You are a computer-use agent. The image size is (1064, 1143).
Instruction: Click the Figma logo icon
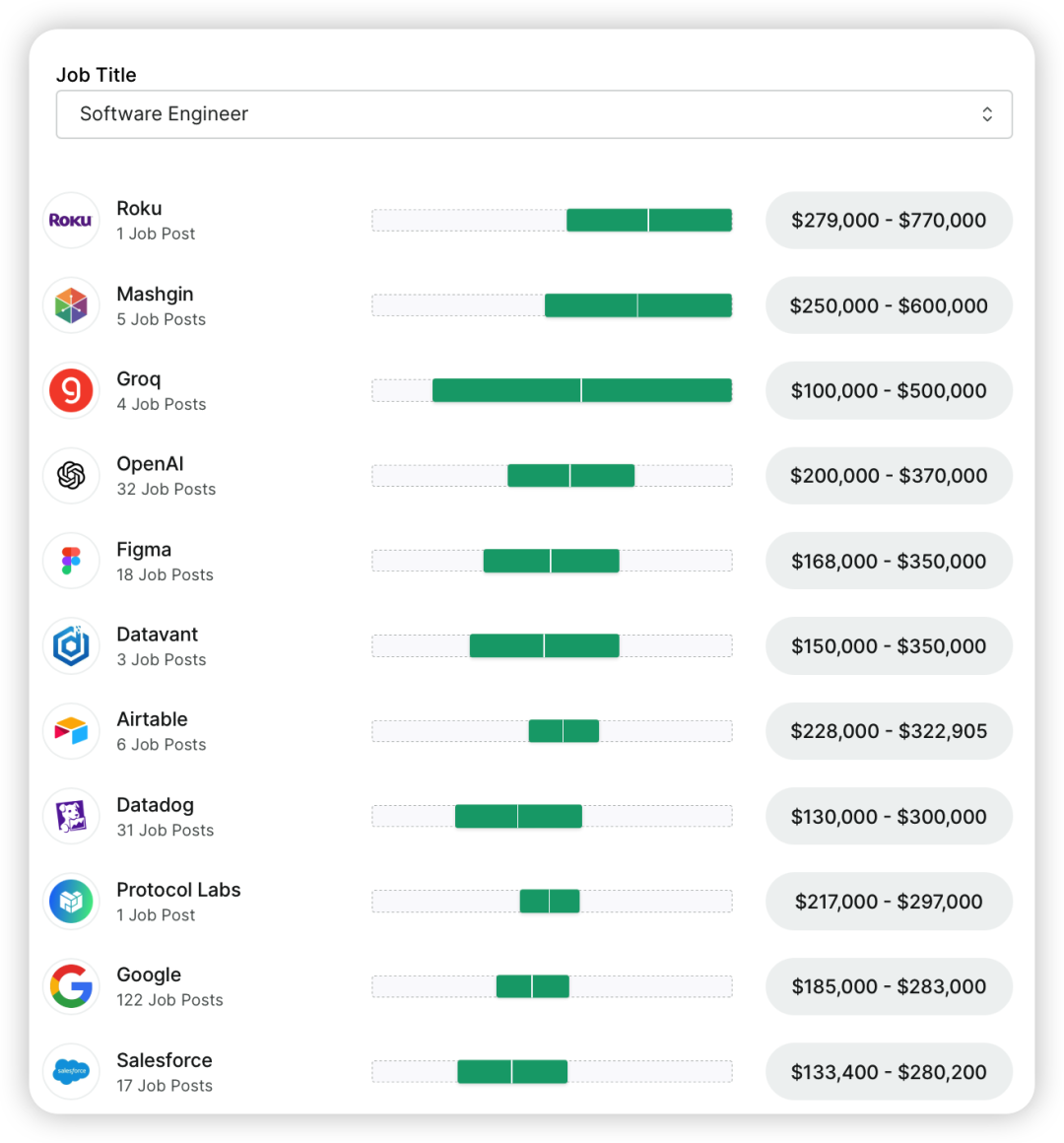point(71,561)
